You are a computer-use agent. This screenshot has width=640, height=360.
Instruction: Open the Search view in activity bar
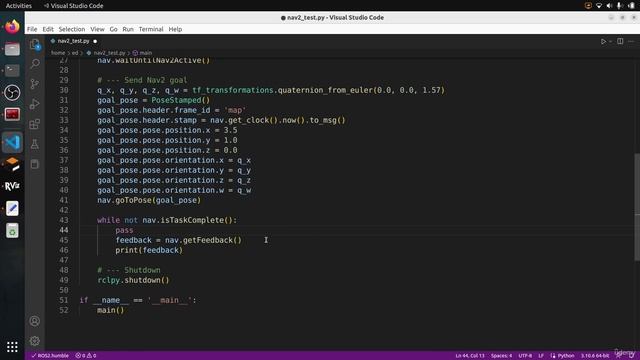coord(35,64)
